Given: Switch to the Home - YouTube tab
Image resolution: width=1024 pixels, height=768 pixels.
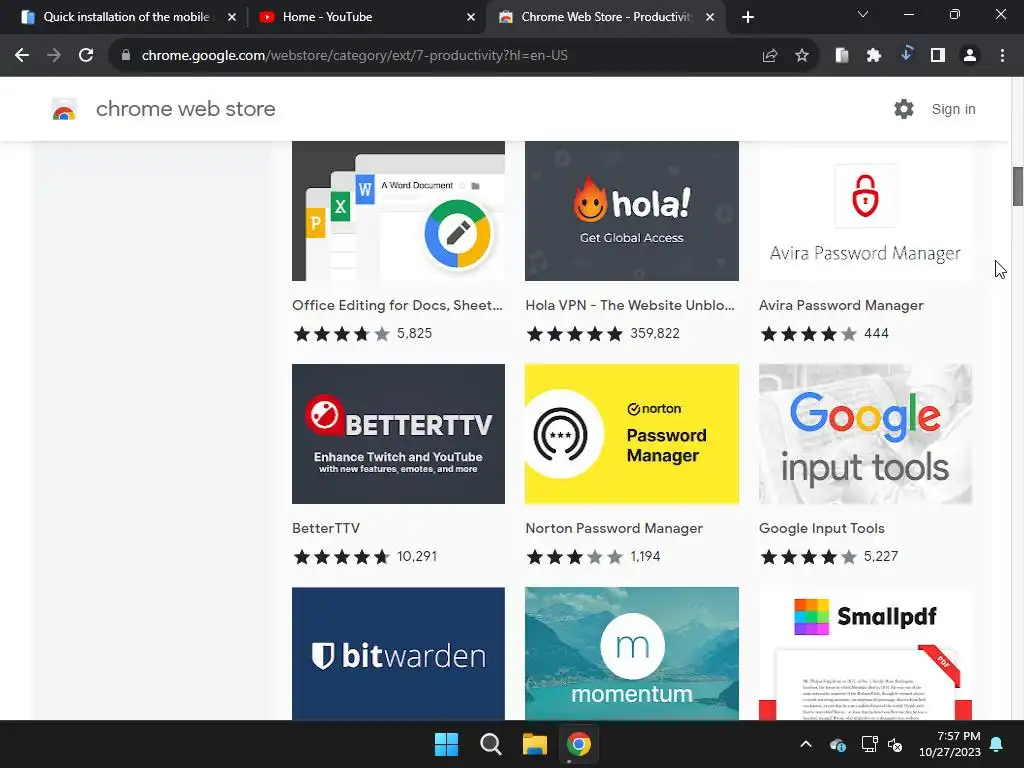Looking at the screenshot, I should pos(368,17).
